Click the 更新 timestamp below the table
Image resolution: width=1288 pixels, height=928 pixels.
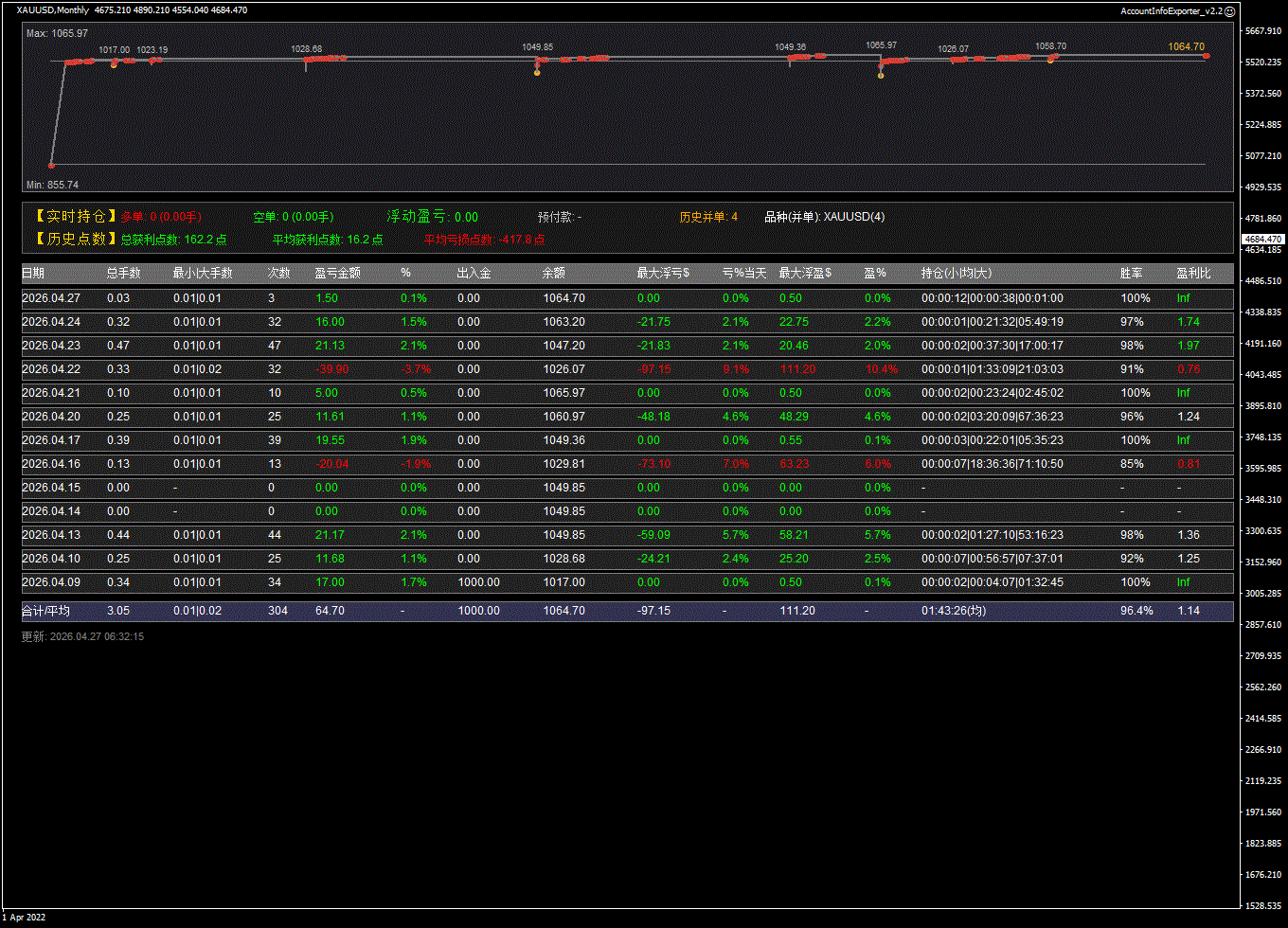tap(82, 637)
